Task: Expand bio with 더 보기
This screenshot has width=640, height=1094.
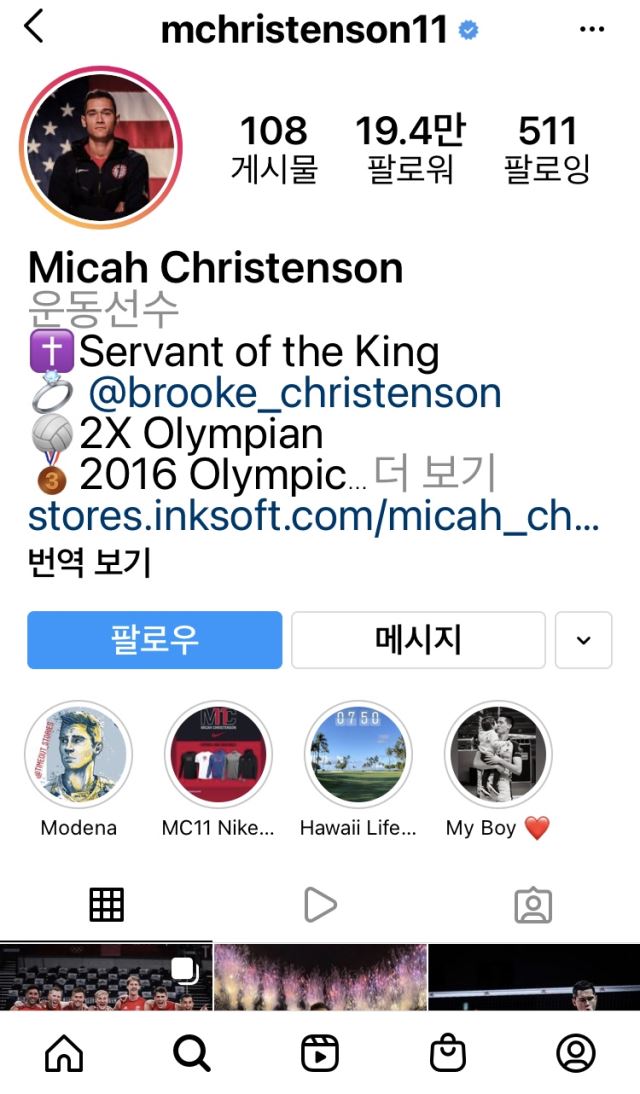Action: click(434, 473)
